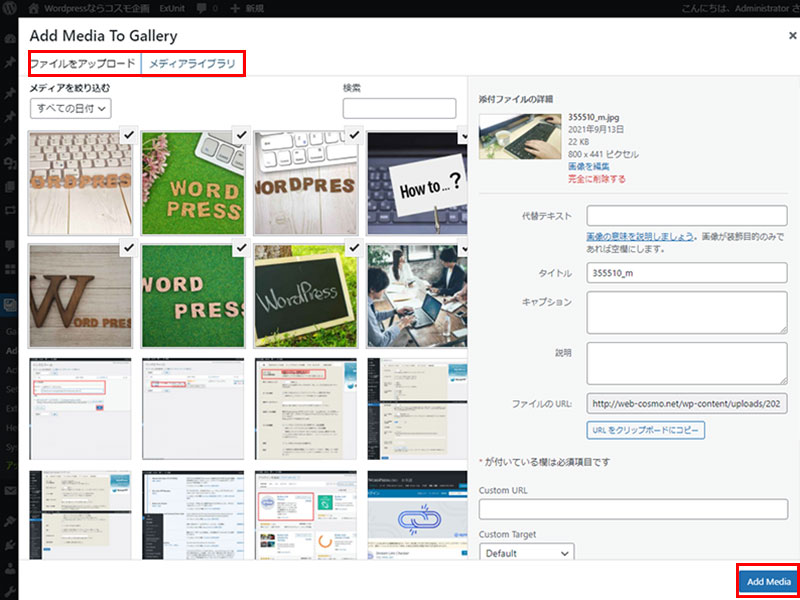This screenshot has width=800, height=600.
Task: Click the 画像を編集 link
Action: pos(587,167)
